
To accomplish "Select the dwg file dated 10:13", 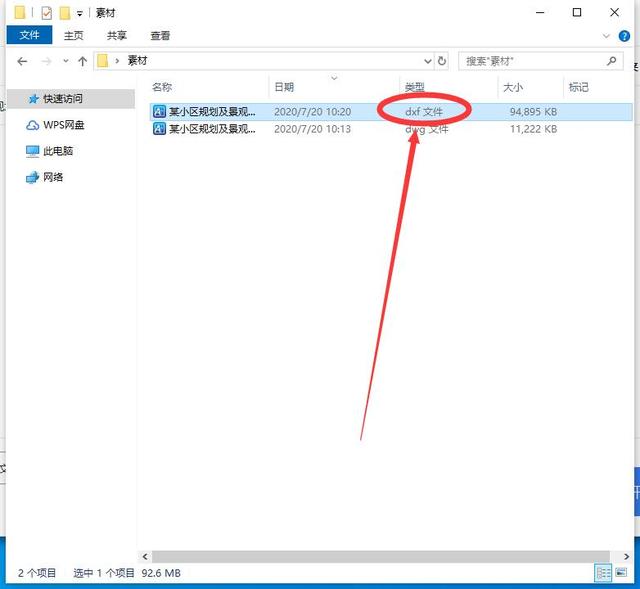I will tap(391, 129).
